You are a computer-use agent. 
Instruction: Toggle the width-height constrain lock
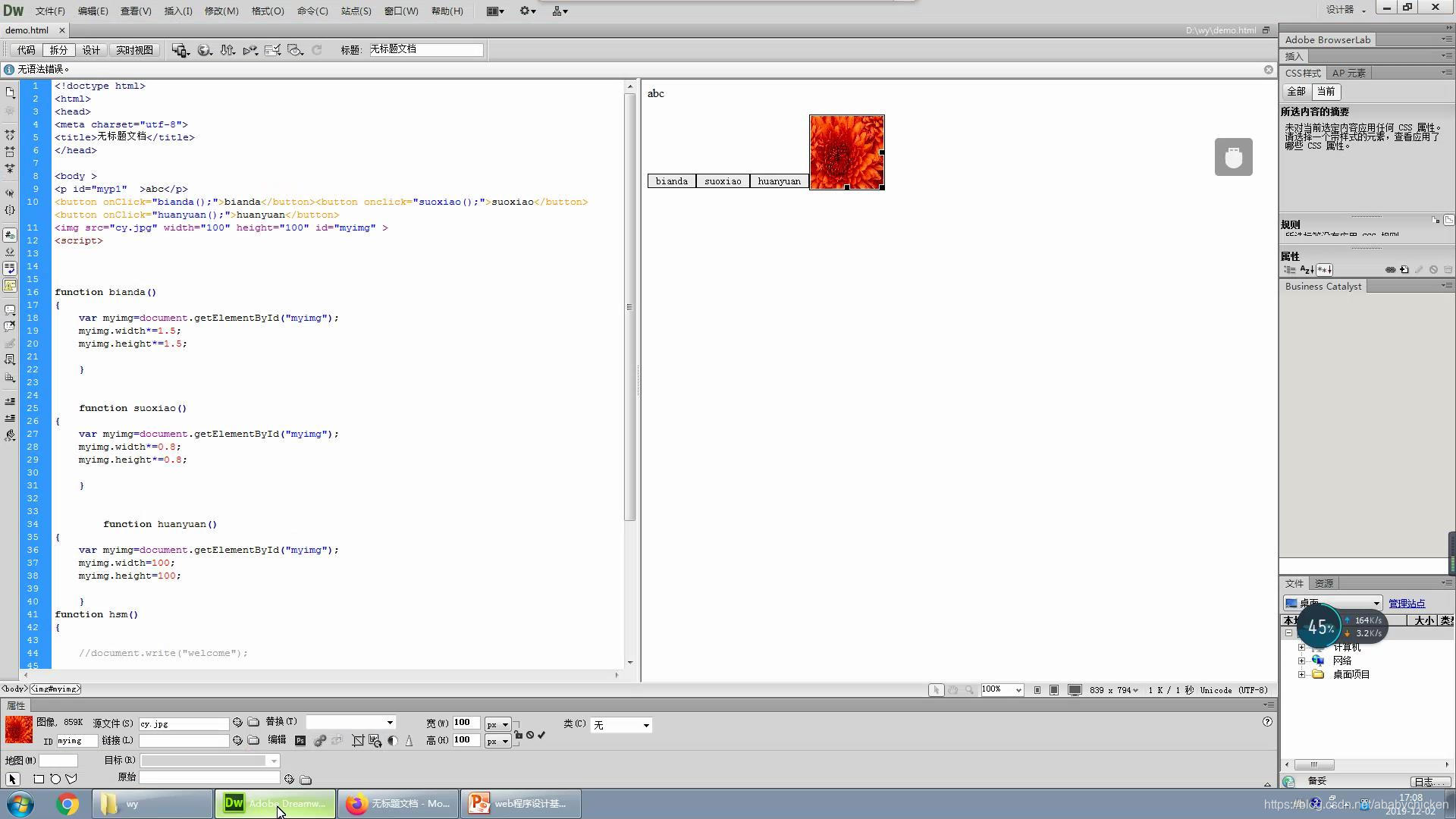519,734
